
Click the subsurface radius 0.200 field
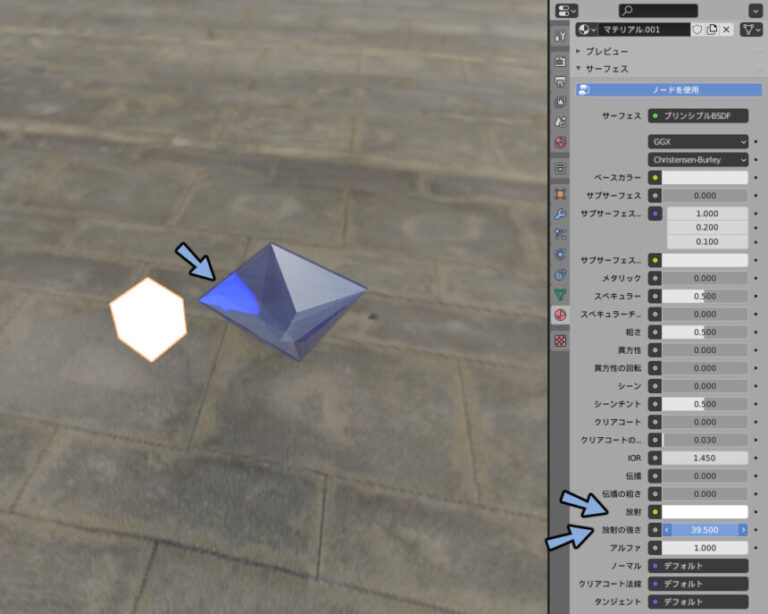(707, 228)
